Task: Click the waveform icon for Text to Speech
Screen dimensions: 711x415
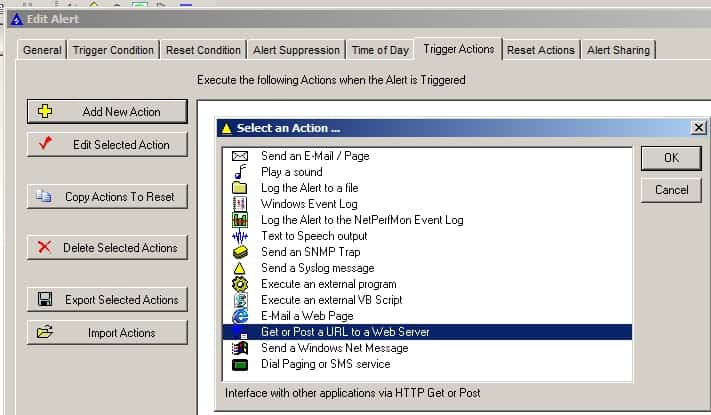Action: (240, 236)
